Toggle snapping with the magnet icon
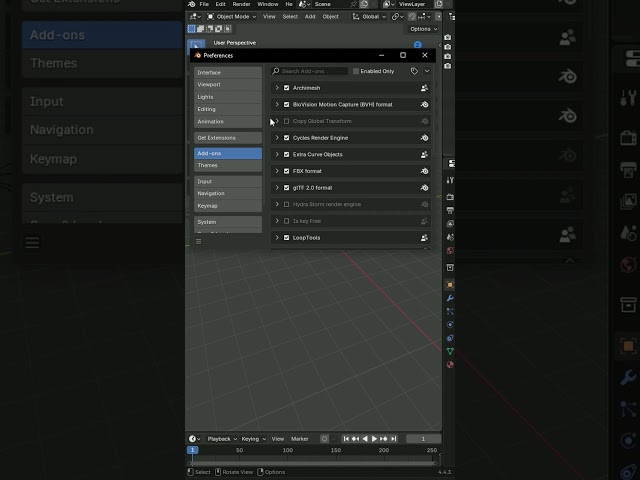Screen dimensions: 640x480 412,17
